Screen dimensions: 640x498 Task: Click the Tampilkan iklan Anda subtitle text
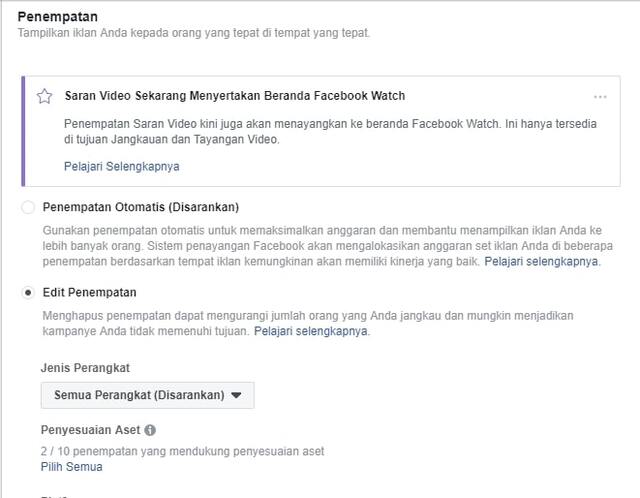[x=193, y=33]
